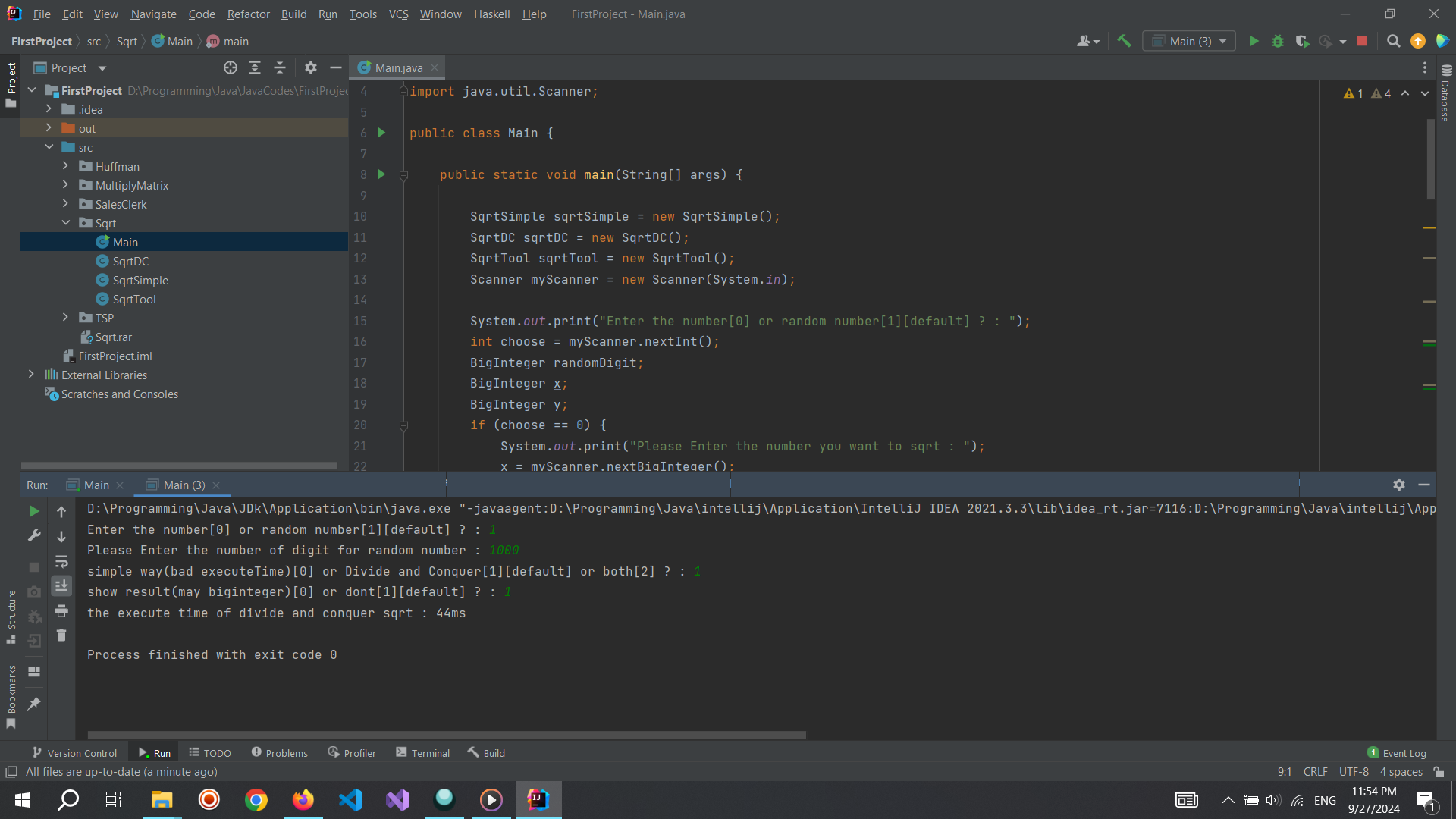Click the Project panel horizontal scrollbar
This screenshot has height=819, width=1456.
179,466
